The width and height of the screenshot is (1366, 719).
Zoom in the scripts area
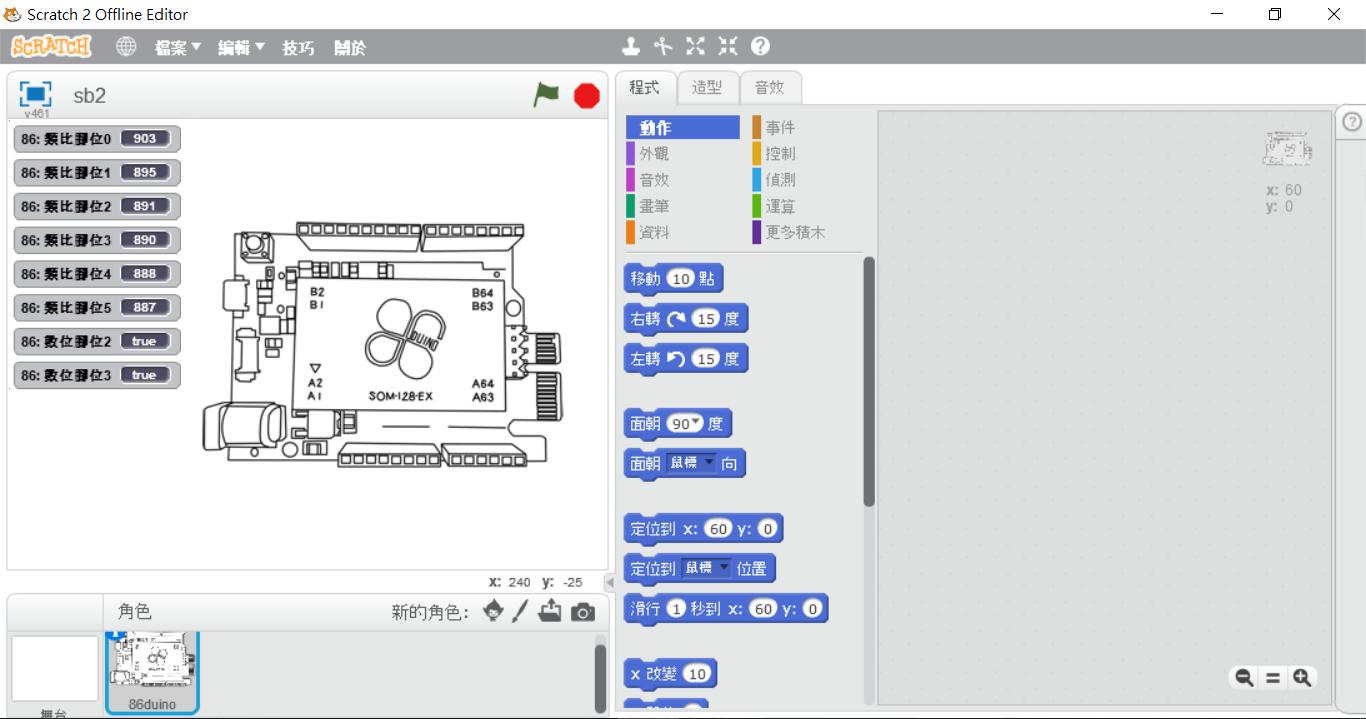pyautogui.click(x=1301, y=677)
